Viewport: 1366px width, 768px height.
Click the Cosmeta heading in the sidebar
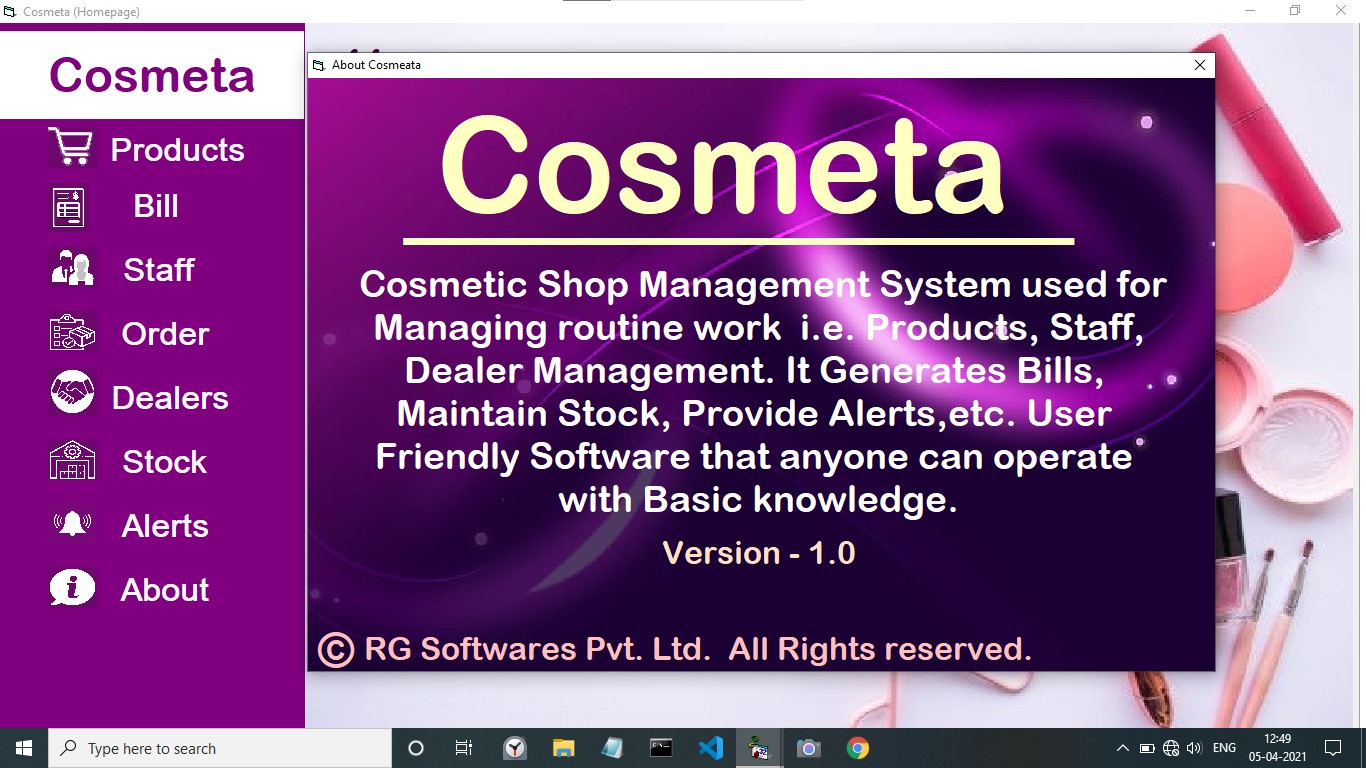pyautogui.click(x=150, y=75)
